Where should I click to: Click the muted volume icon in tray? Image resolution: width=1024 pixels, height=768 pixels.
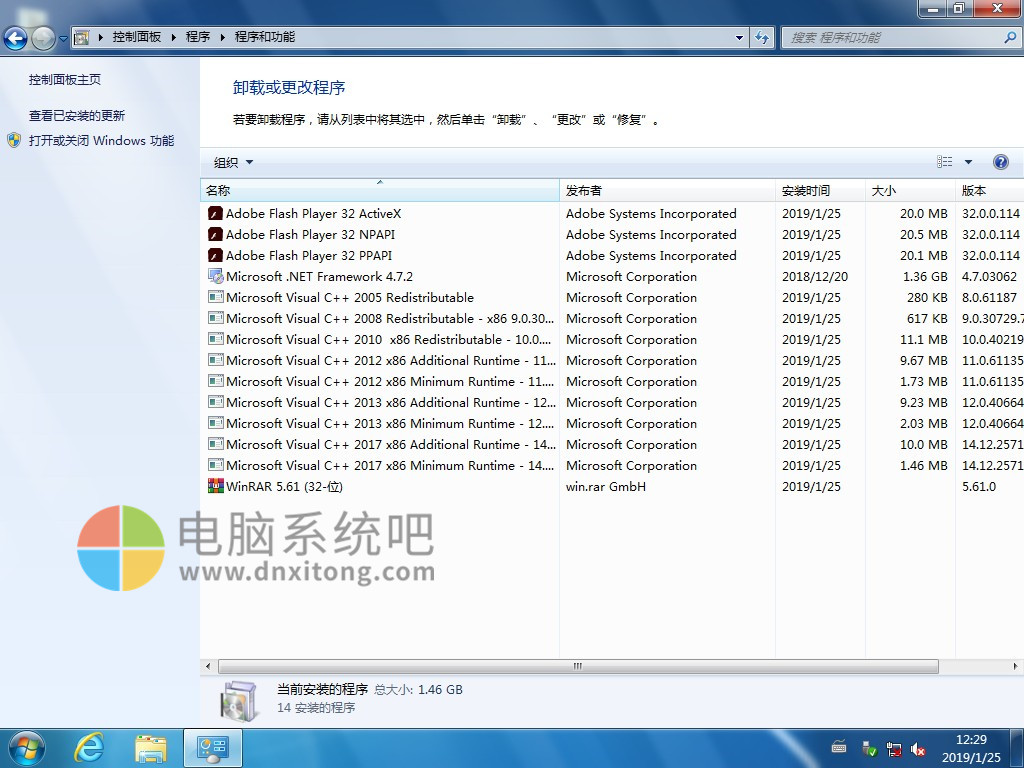click(918, 749)
